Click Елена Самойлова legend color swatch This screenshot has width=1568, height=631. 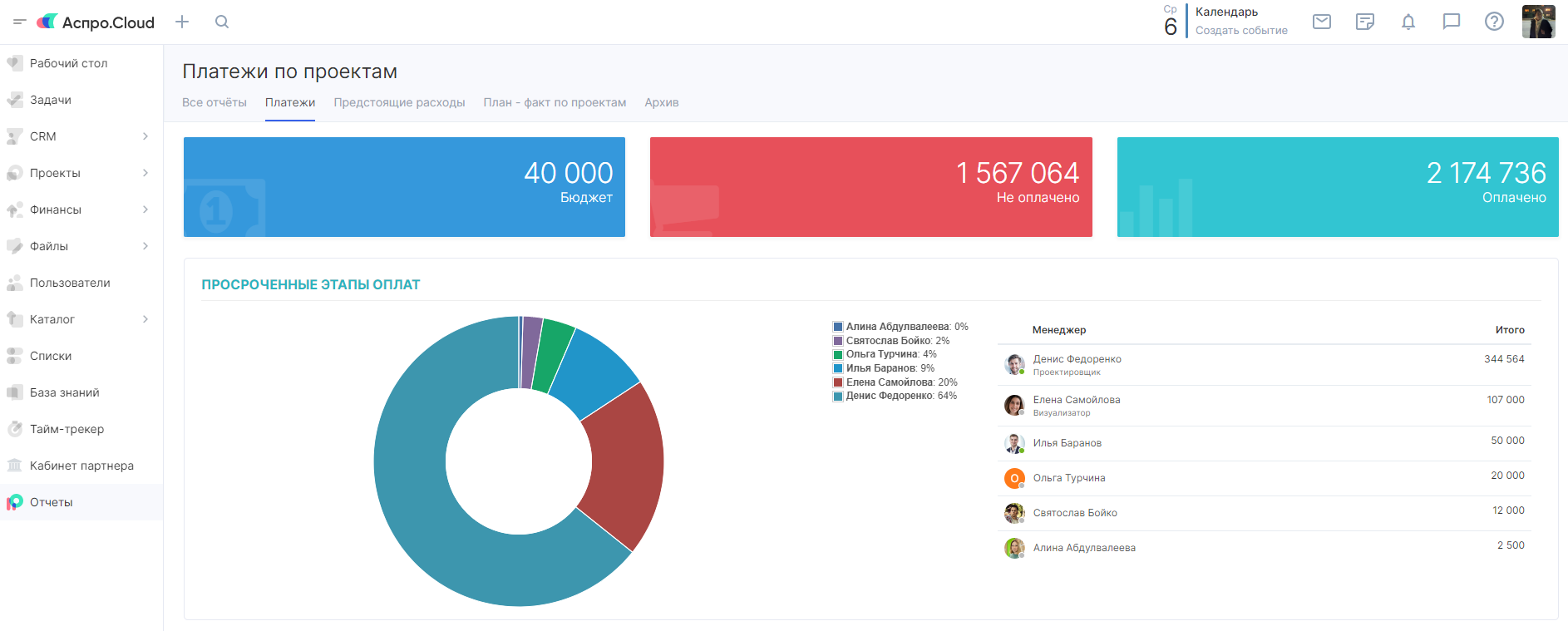838,382
